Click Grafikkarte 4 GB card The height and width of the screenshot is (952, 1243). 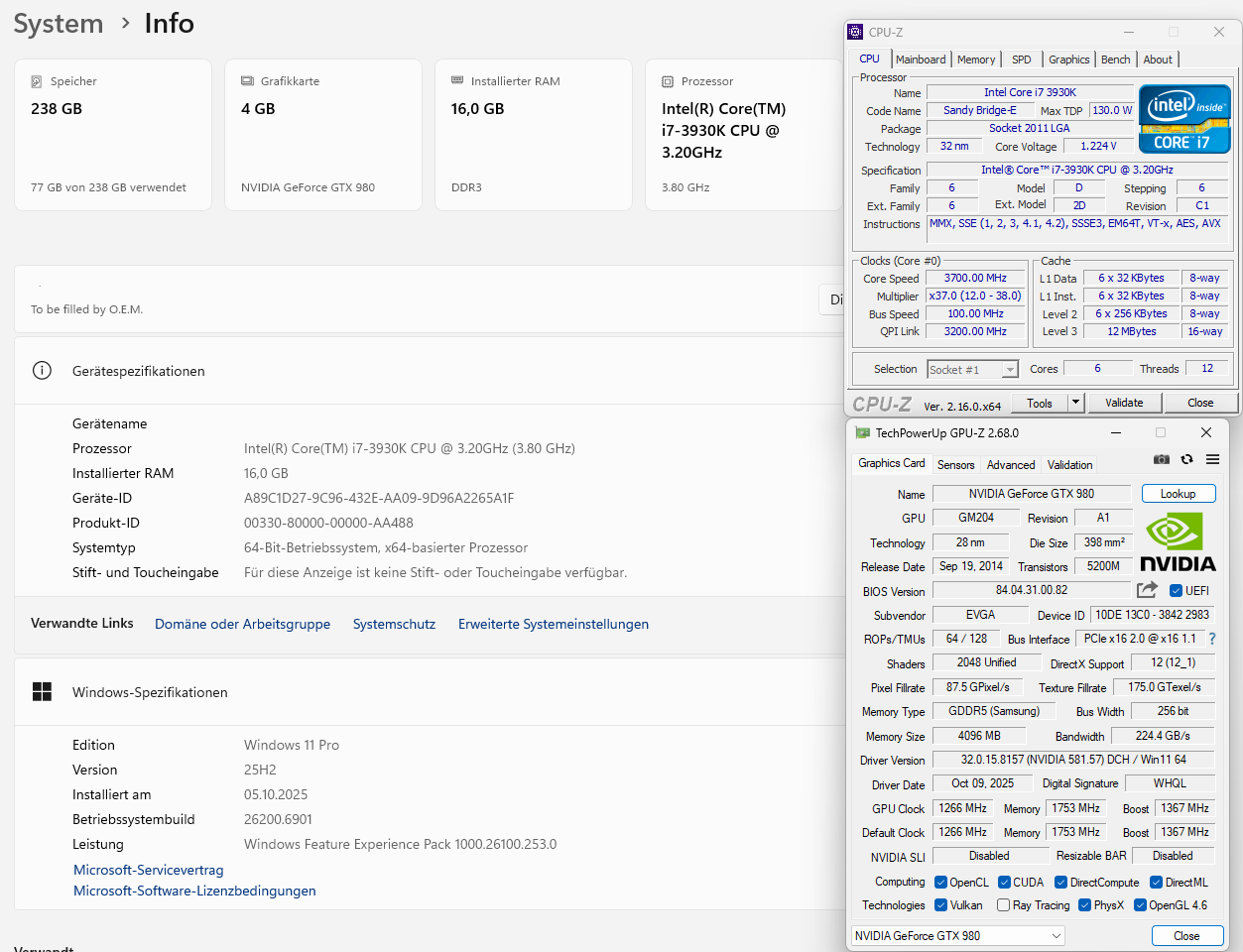point(323,135)
